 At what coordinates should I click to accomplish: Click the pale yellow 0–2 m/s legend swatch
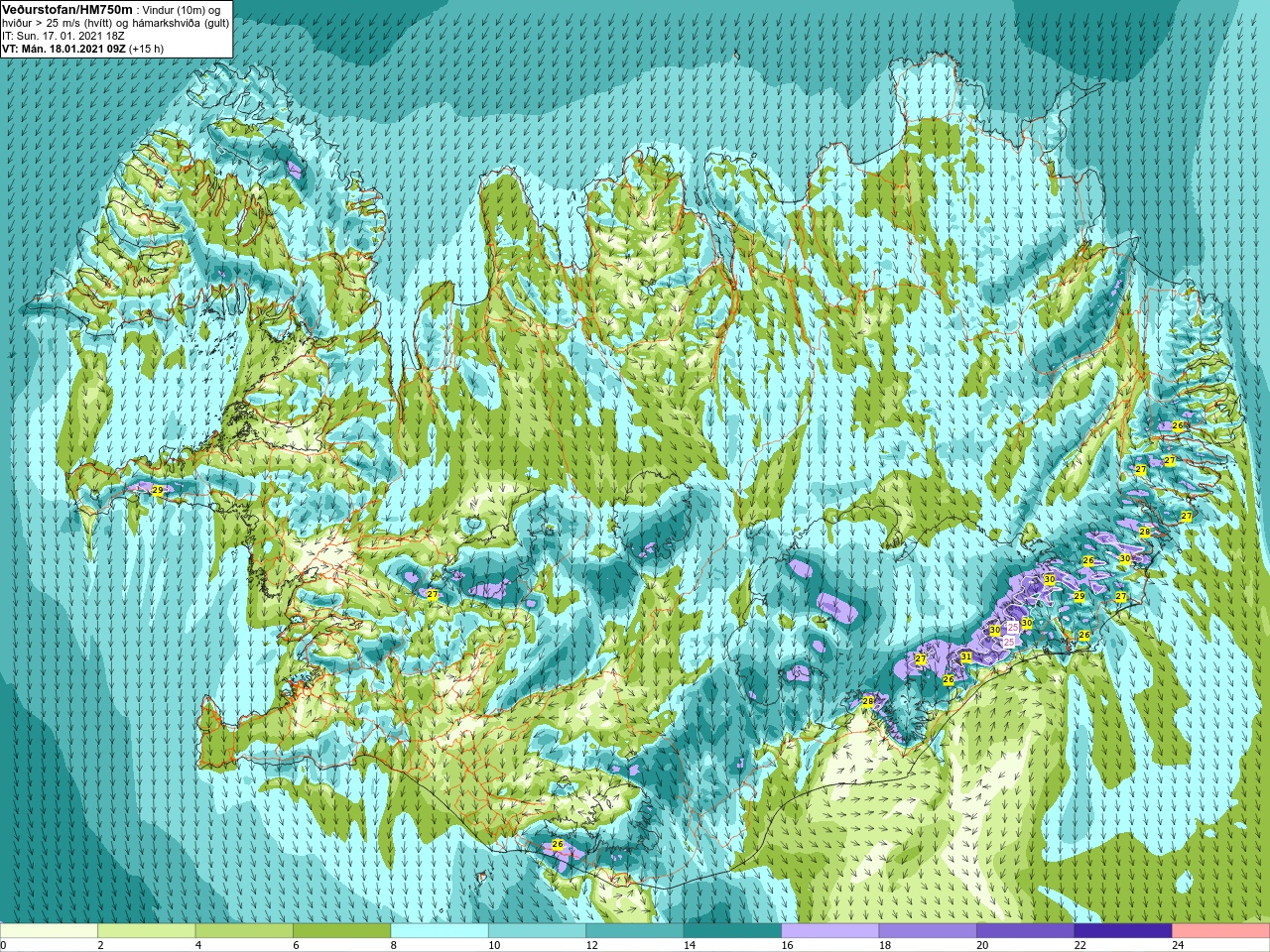49,930
